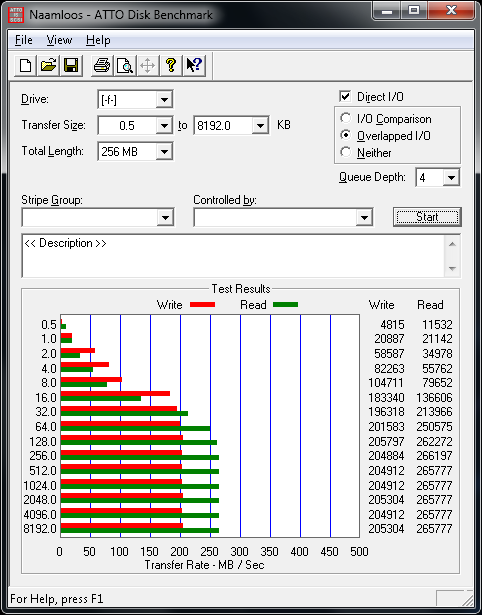Start the benchmark with the Start button

point(427,217)
